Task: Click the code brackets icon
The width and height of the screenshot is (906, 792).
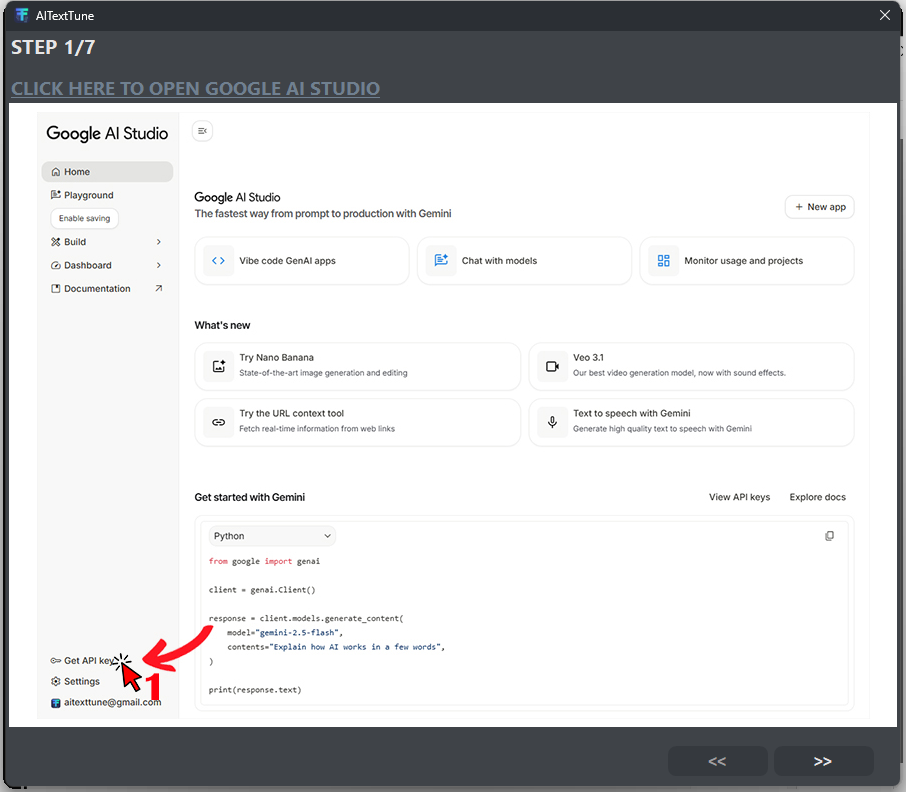Action: click(x=218, y=261)
